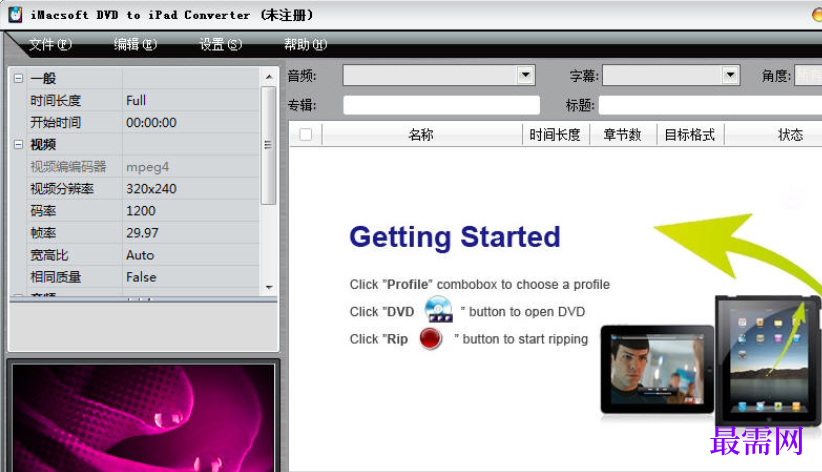Collapse the 视频 settings group
Image resolution: width=822 pixels, height=472 pixels.
tap(18, 144)
